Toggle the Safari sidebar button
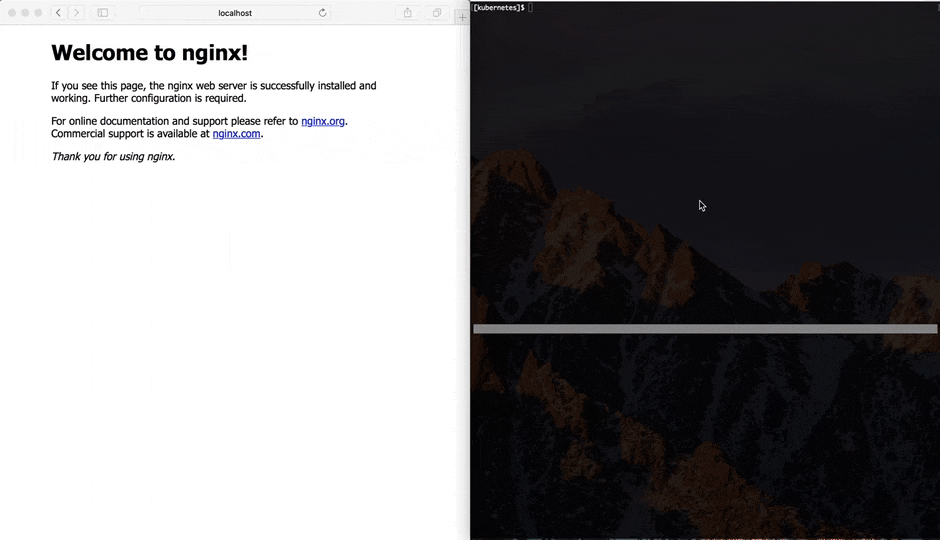The image size is (940, 540). click(x=103, y=13)
